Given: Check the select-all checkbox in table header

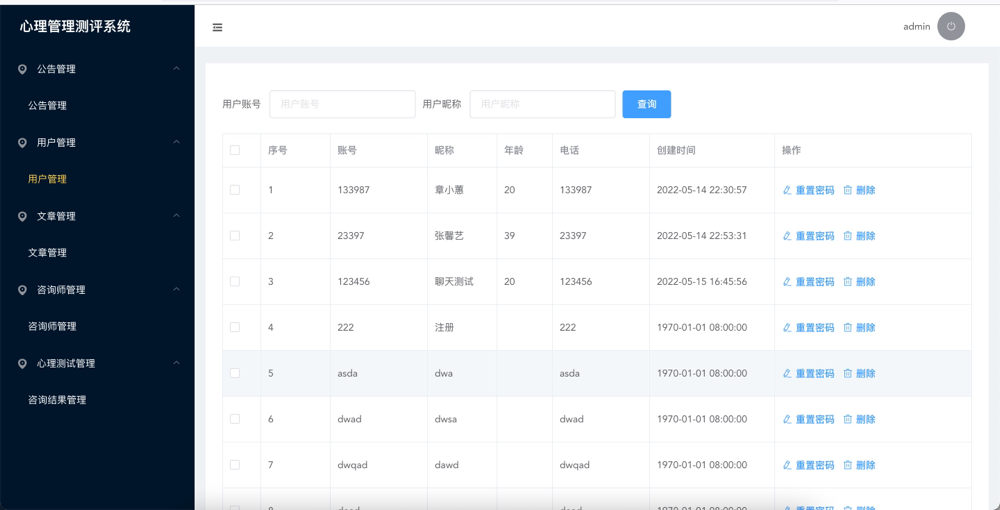Looking at the screenshot, I should coord(235,150).
